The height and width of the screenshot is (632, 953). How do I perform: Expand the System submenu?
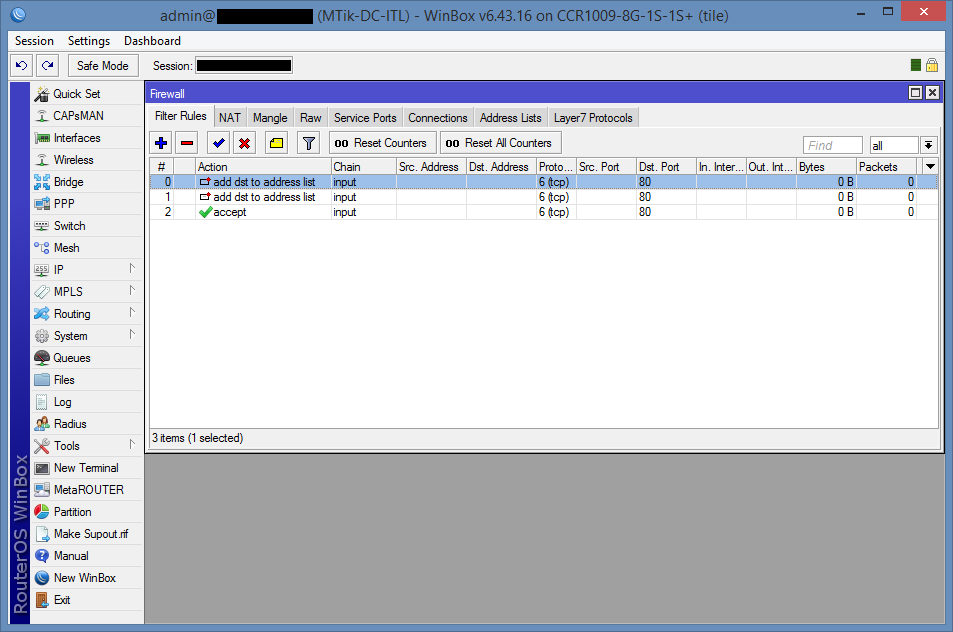point(87,335)
